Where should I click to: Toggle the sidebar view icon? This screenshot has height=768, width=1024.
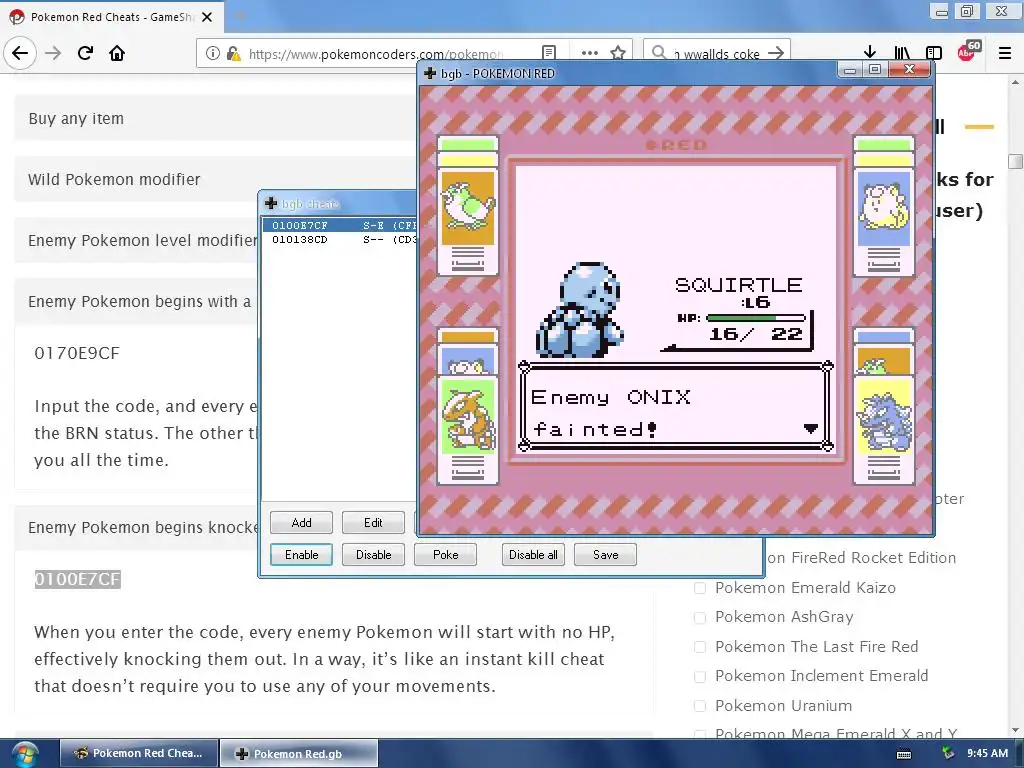point(934,53)
